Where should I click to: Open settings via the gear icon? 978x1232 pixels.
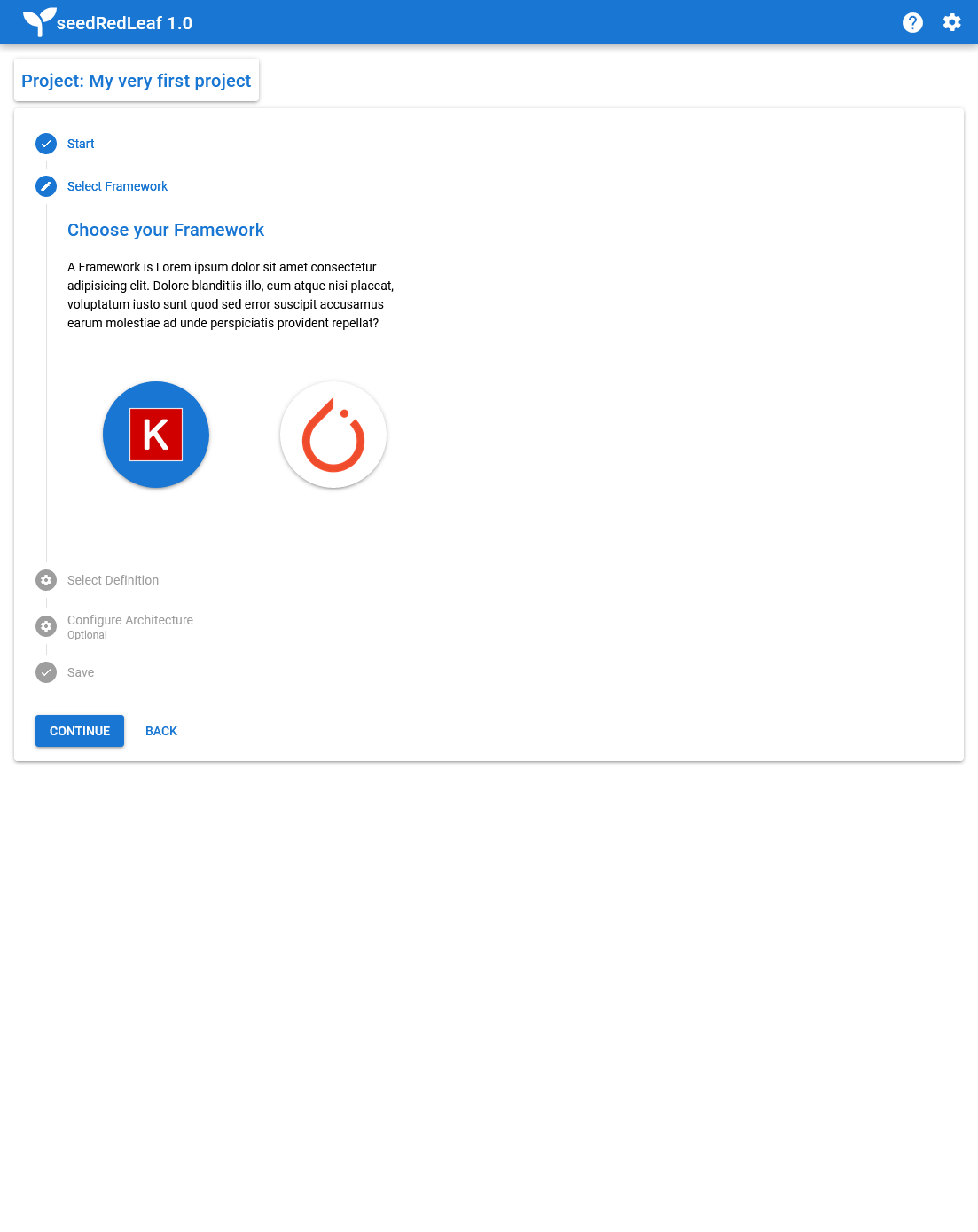point(951,22)
